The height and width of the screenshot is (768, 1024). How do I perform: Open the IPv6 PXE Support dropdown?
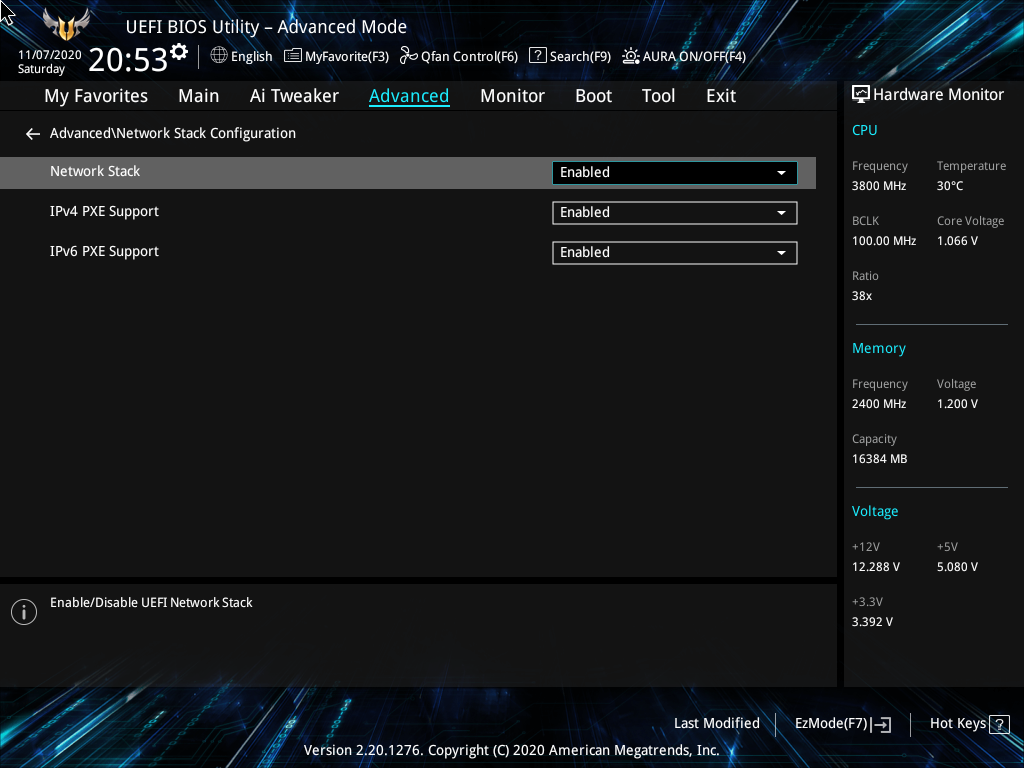point(675,253)
